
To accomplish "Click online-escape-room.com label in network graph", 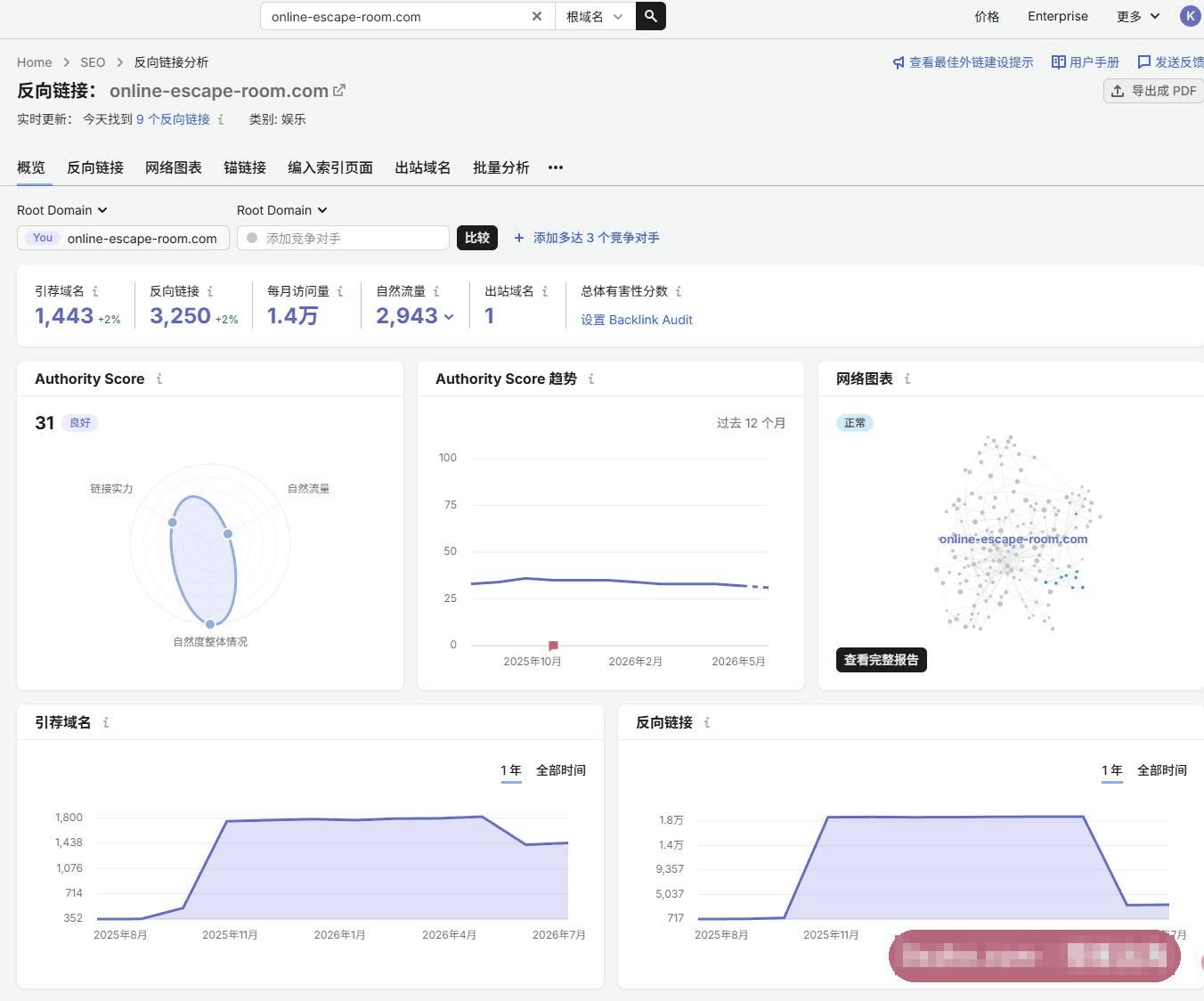I will tap(1013, 539).
